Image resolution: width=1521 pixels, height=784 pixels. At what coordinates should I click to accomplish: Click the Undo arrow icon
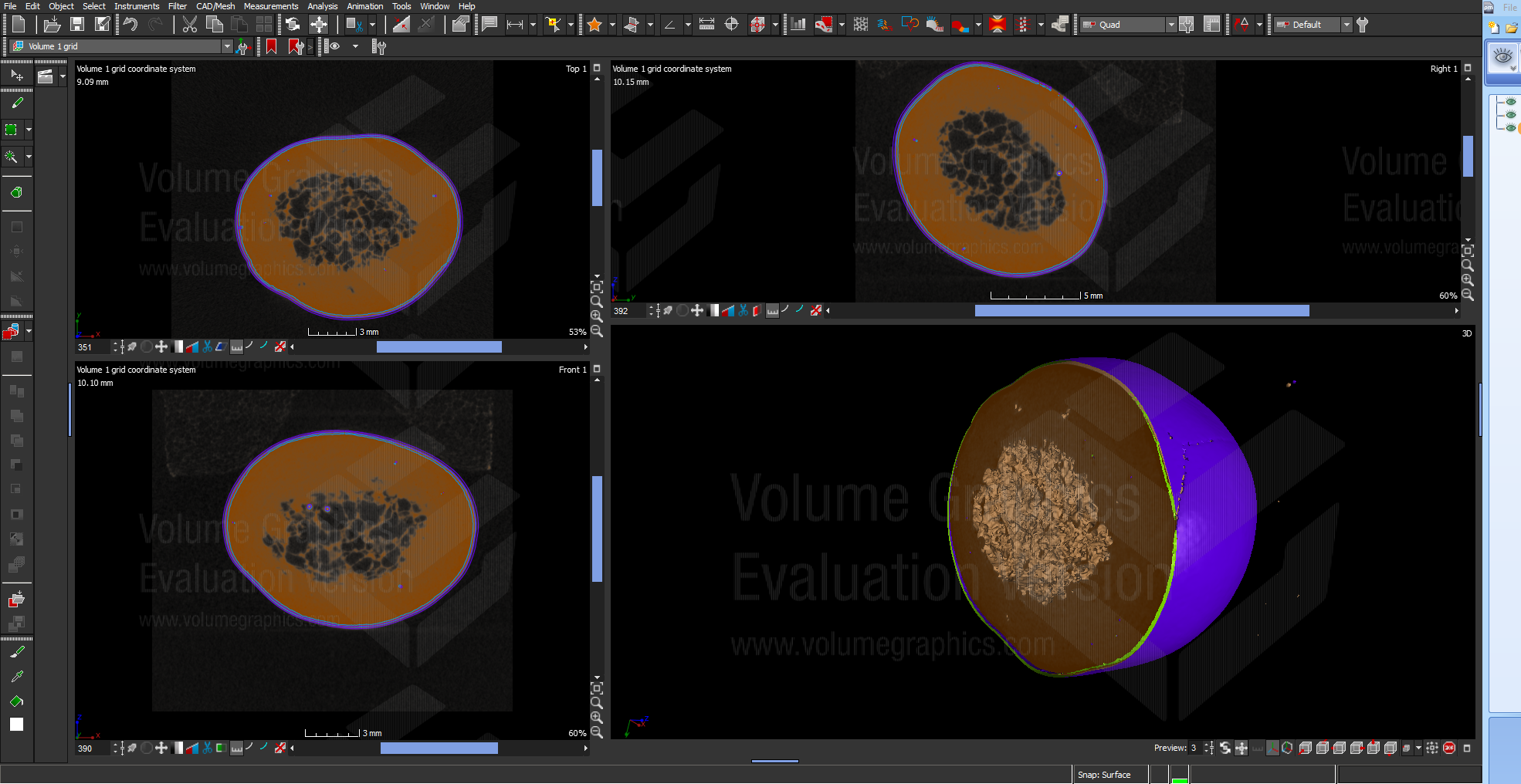coord(130,25)
